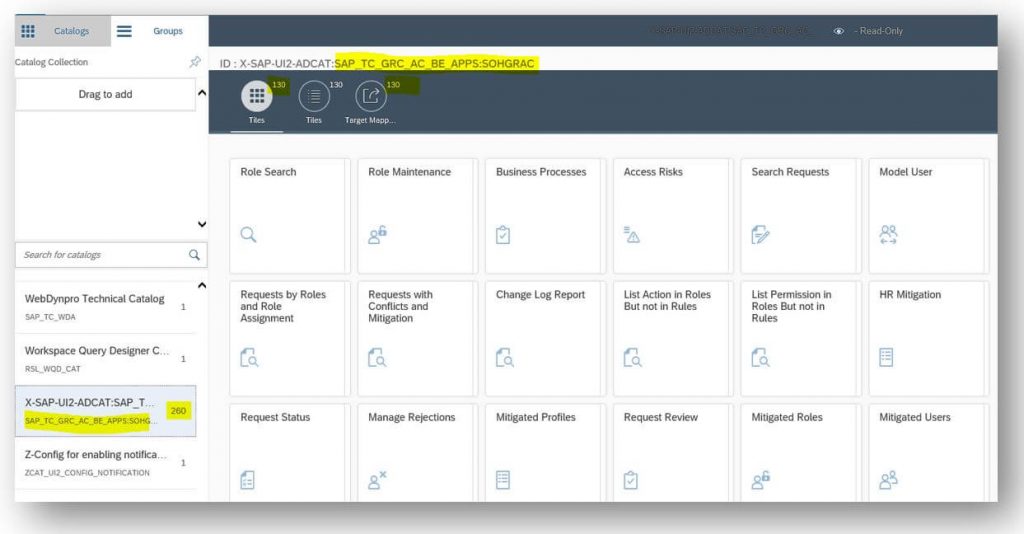Click the Mitigated Profiles tile title
The width and height of the screenshot is (1024, 534).
click(536, 417)
